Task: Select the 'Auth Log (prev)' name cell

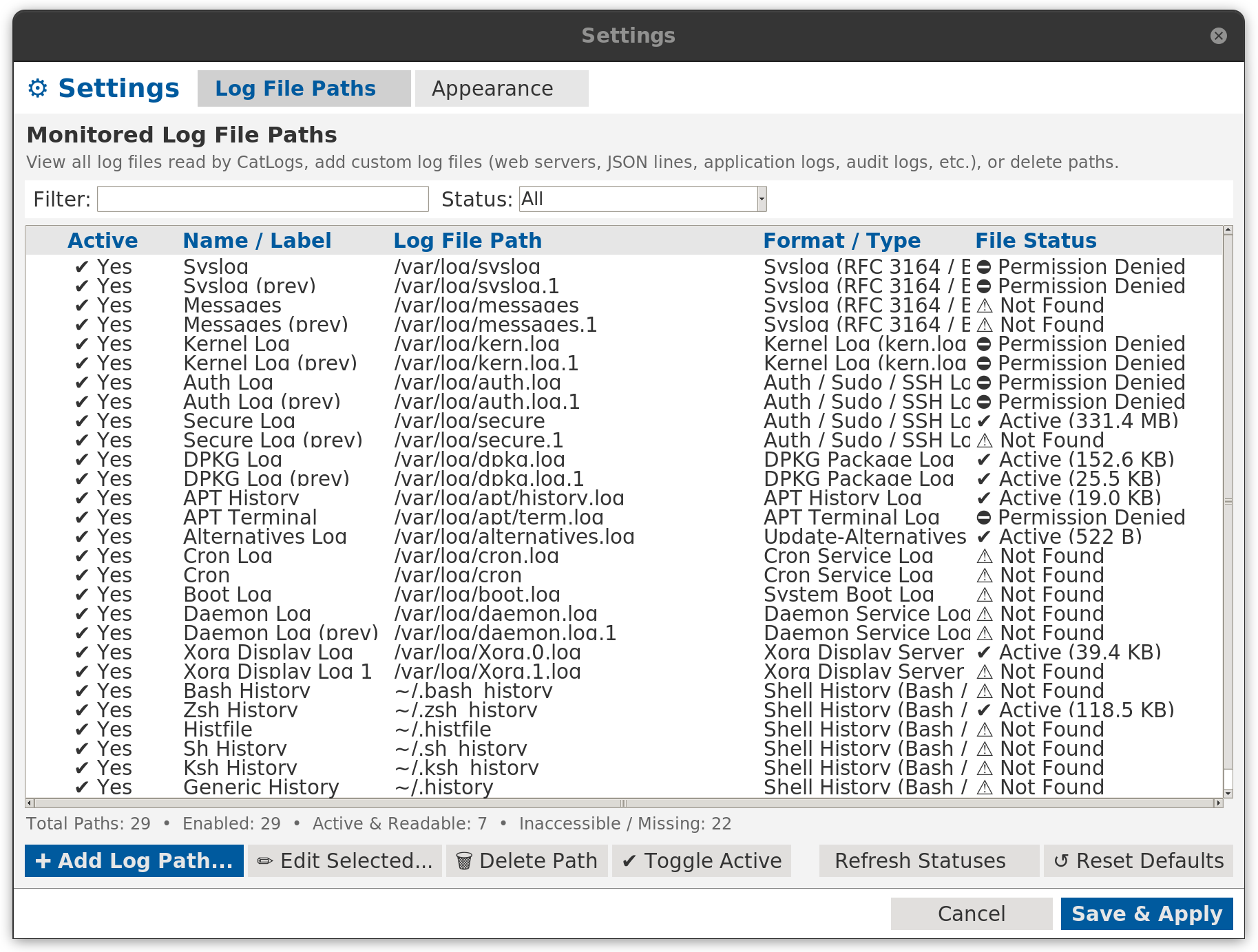Action: (x=262, y=402)
